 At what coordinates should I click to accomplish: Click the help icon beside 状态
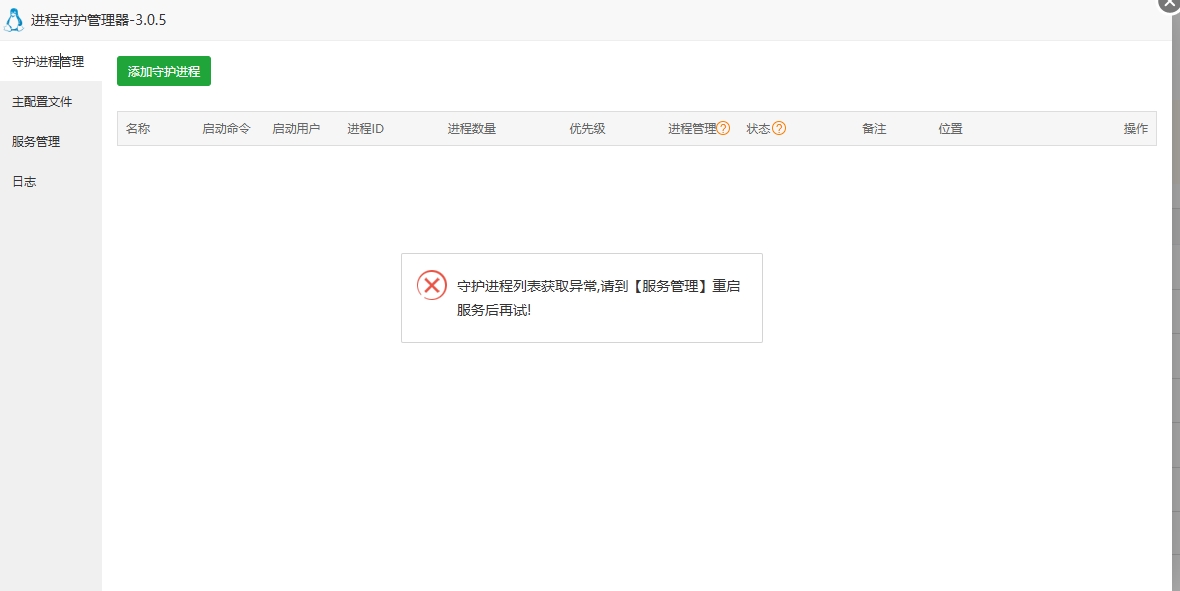(x=779, y=128)
